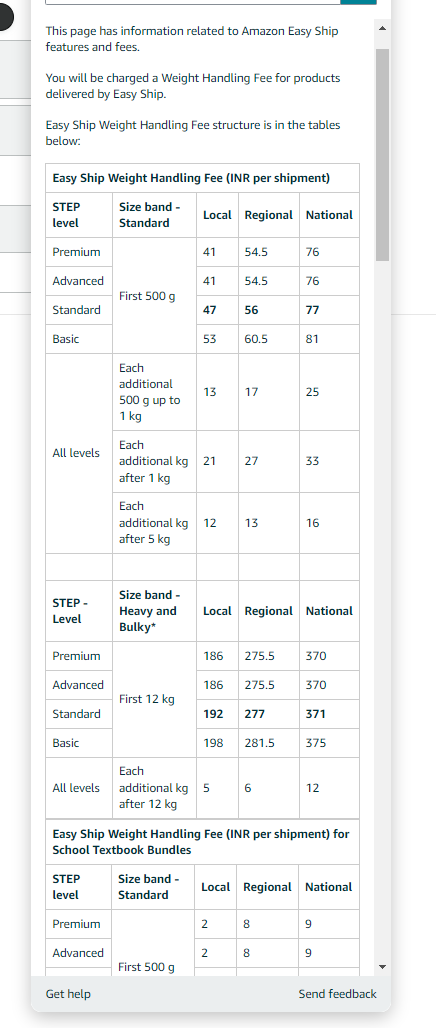Select the bold 47 Local fee value
Viewport: 436px width, 1028px height.
pos(210,310)
